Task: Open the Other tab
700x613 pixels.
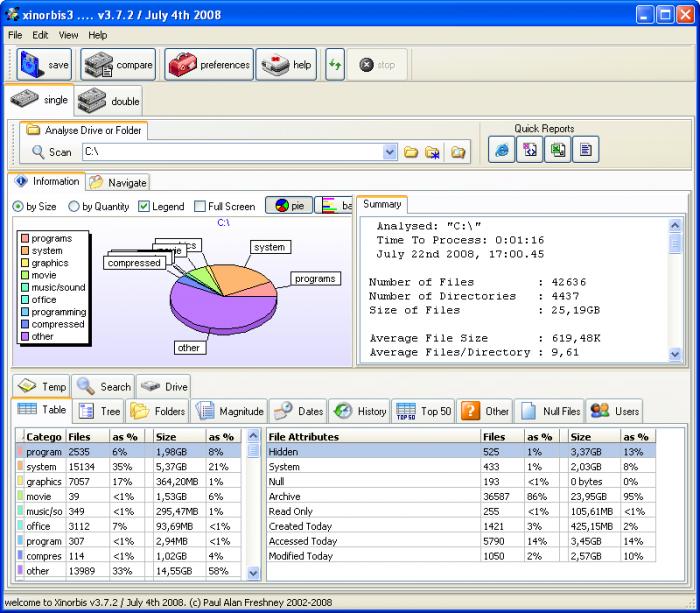Action: pos(484,411)
